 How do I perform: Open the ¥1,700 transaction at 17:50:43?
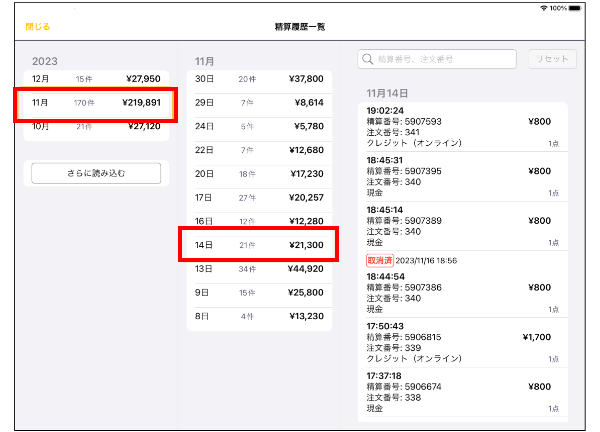[x=462, y=342]
